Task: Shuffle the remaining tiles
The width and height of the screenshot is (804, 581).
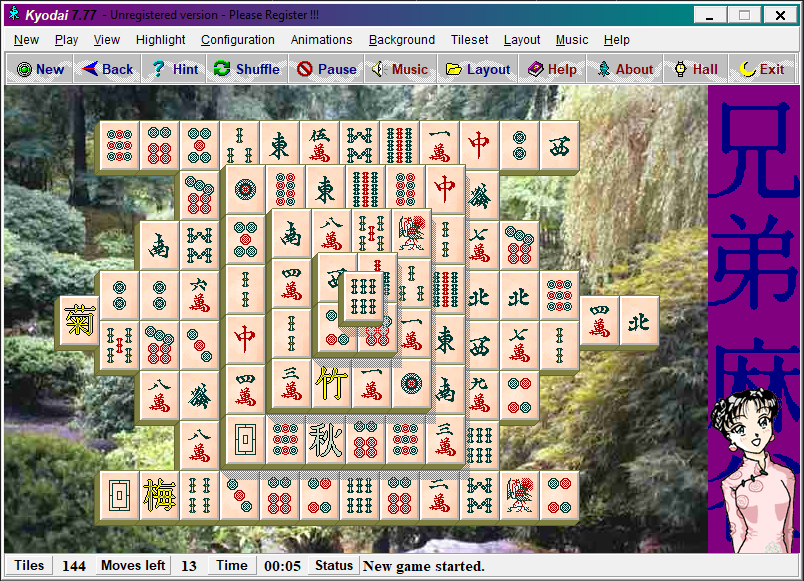Action: point(246,69)
